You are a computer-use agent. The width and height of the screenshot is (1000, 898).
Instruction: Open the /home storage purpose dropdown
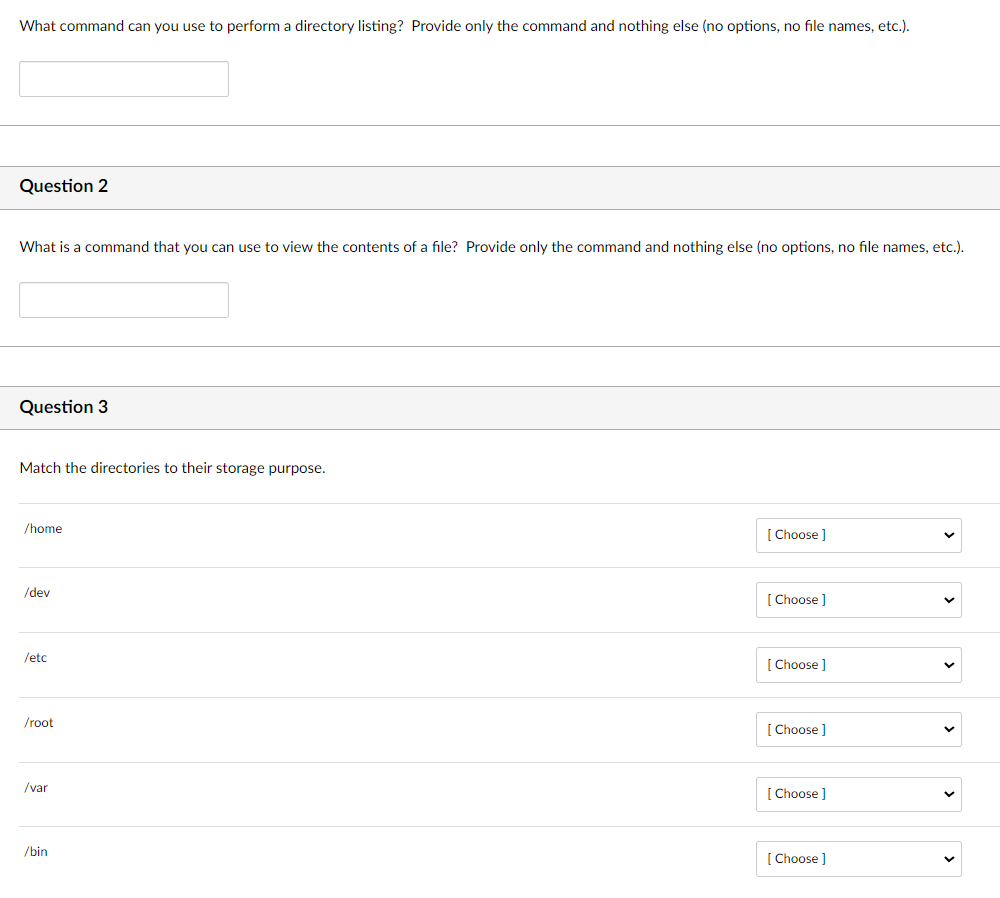tap(858, 535)
